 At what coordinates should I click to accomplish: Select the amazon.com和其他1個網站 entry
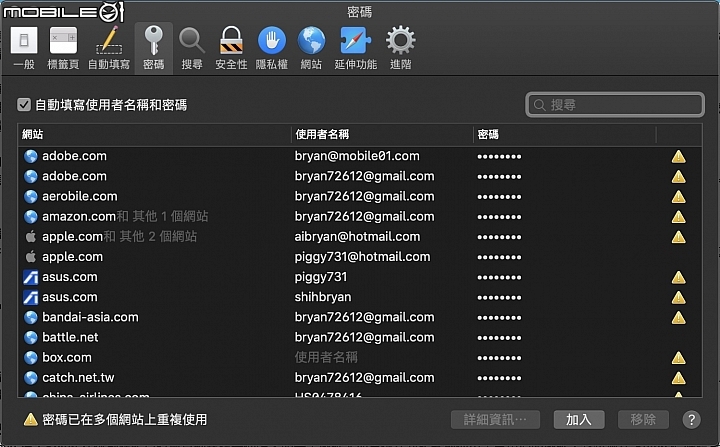(x=125, y=216)
